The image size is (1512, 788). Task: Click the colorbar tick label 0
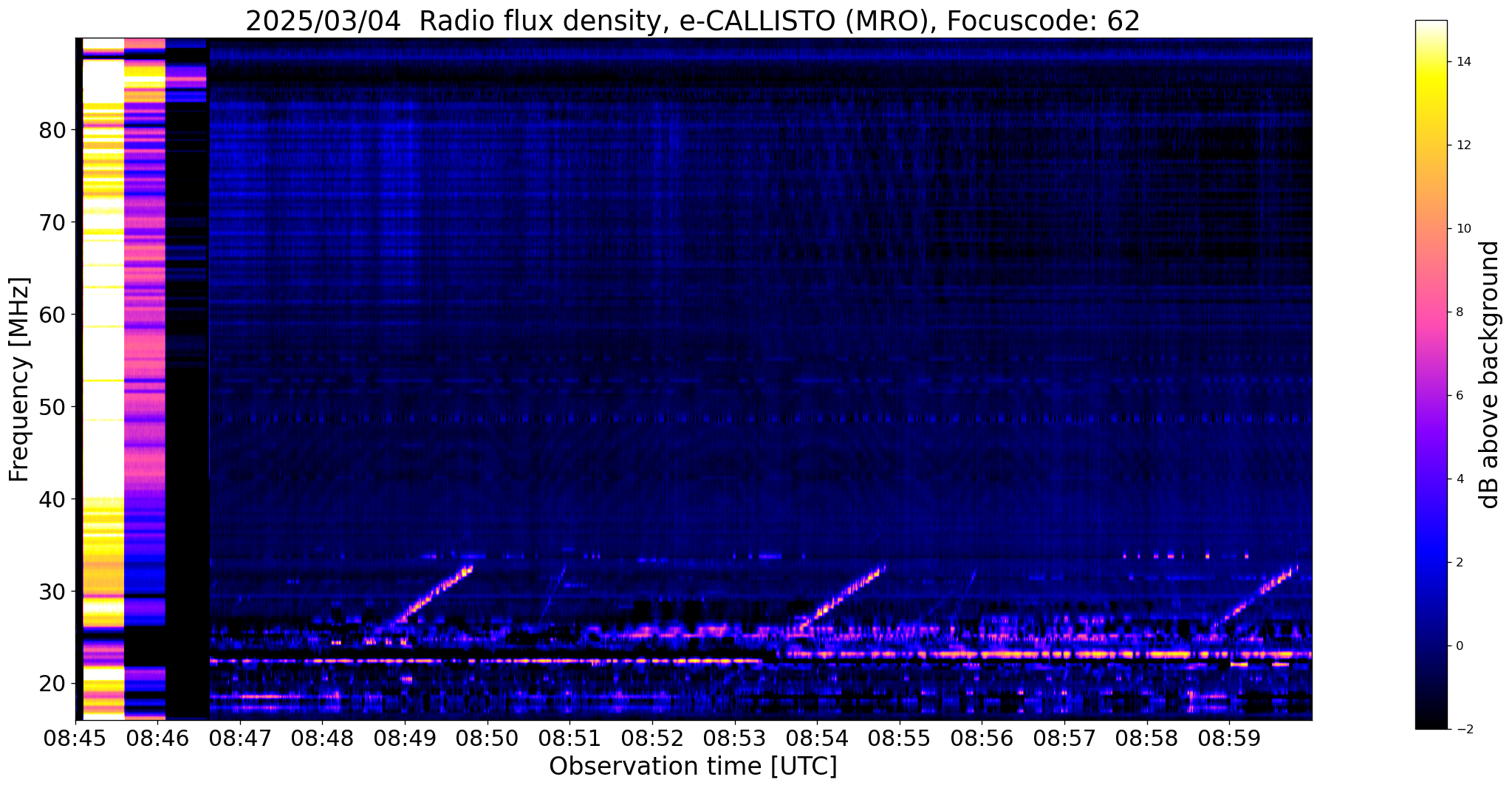[x=1459, y=646]
